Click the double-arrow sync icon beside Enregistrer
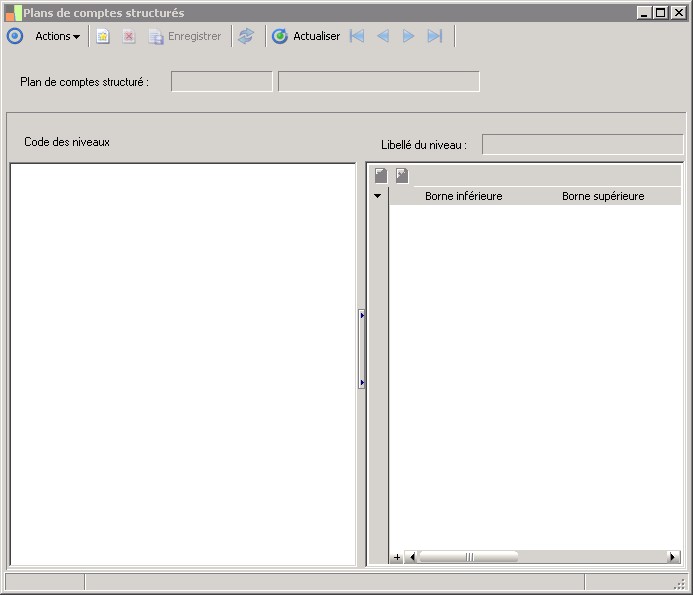Screen dimensions: 693x595 click(246, 36)
